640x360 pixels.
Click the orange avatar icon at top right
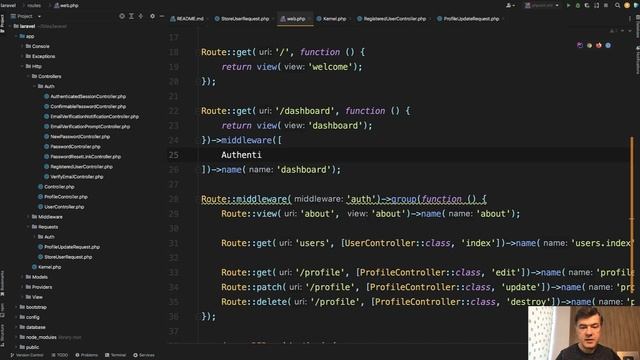(627, 5)
